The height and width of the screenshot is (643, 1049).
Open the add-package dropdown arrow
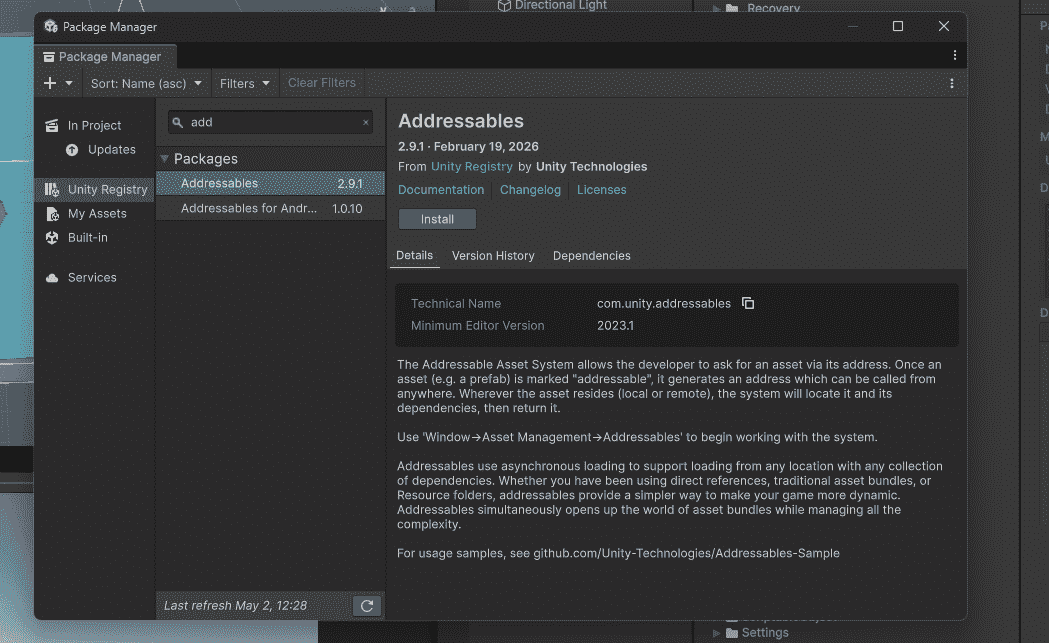[x=69, y=83]
